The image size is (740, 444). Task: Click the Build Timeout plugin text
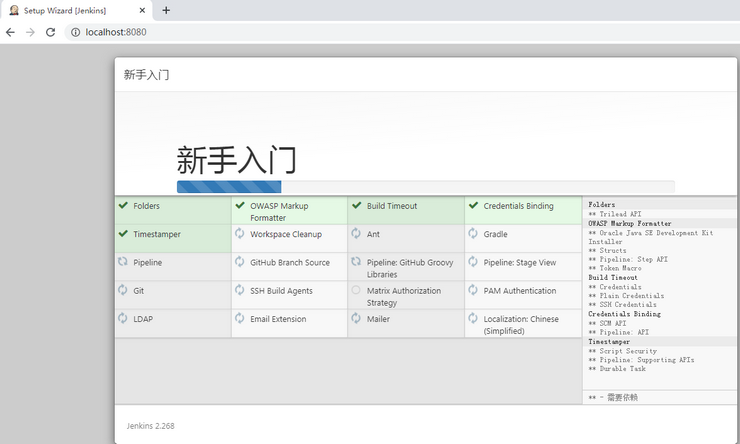pyautogui.click(x=392, y=206)
